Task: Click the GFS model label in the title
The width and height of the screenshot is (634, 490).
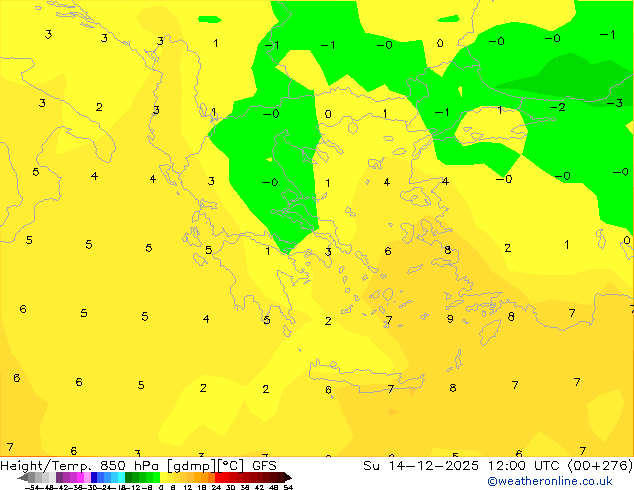Action: tap(264, 465)
